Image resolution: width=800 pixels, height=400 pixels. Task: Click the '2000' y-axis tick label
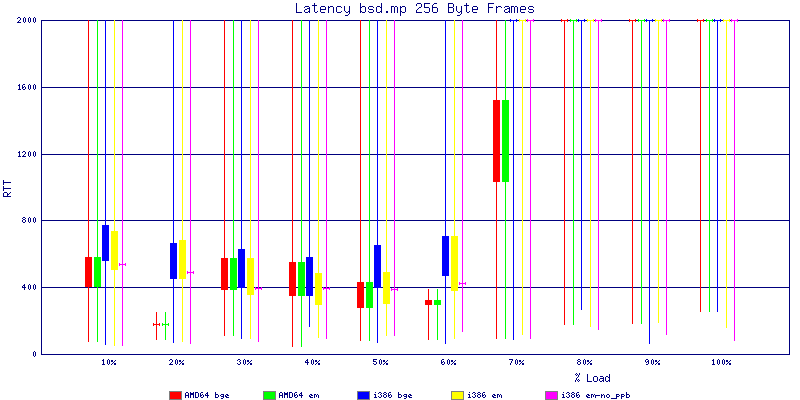26,20
